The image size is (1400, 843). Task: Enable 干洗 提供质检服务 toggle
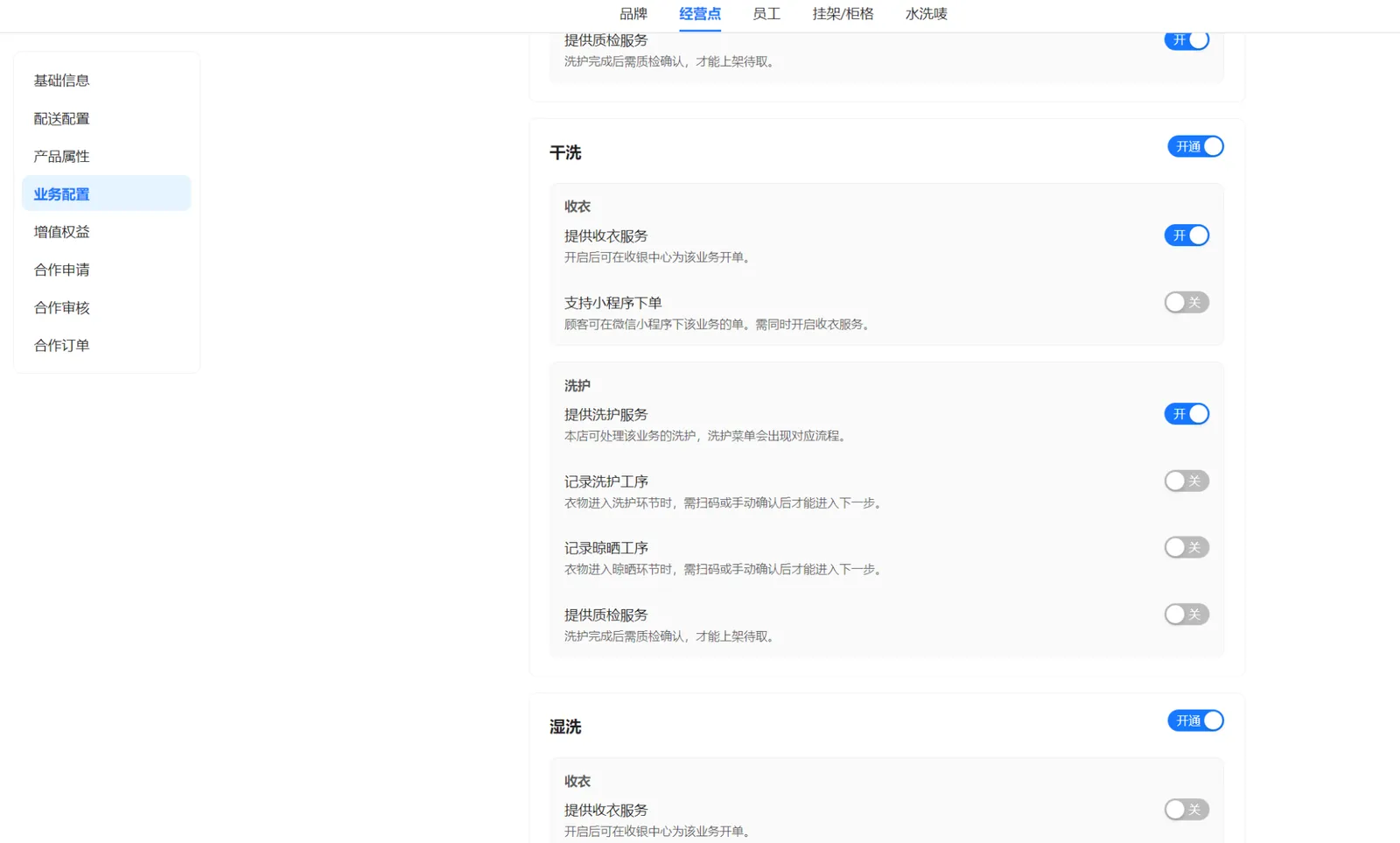1186,615
